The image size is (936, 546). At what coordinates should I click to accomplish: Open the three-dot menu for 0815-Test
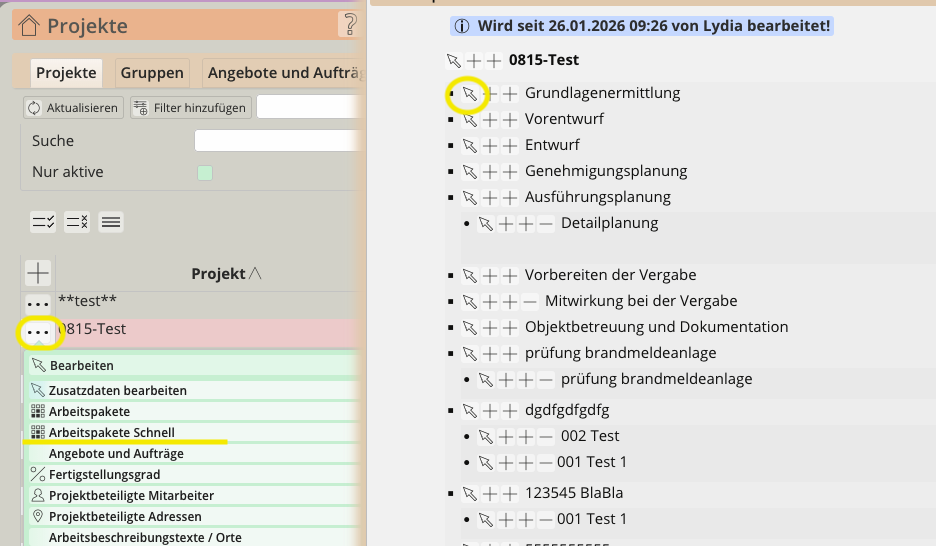pyautogui.click(x=38, y=331)
